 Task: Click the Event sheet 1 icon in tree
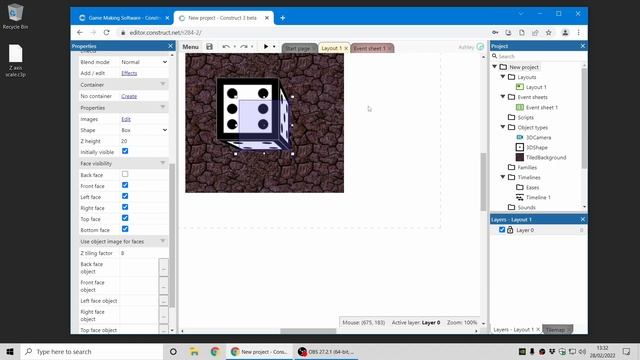tap(520, 107)
